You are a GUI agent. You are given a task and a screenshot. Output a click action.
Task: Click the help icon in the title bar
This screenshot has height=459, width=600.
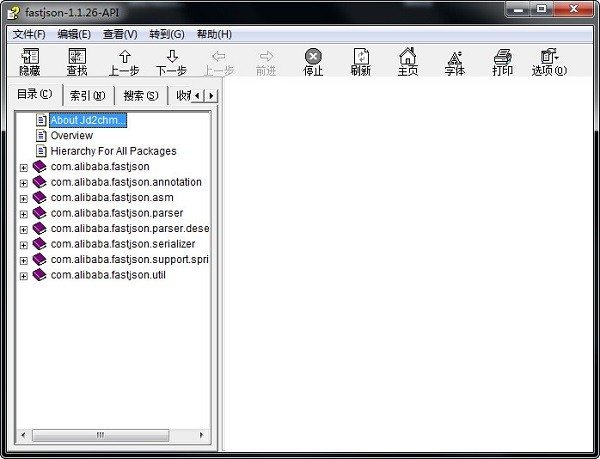tap(14, 13)
